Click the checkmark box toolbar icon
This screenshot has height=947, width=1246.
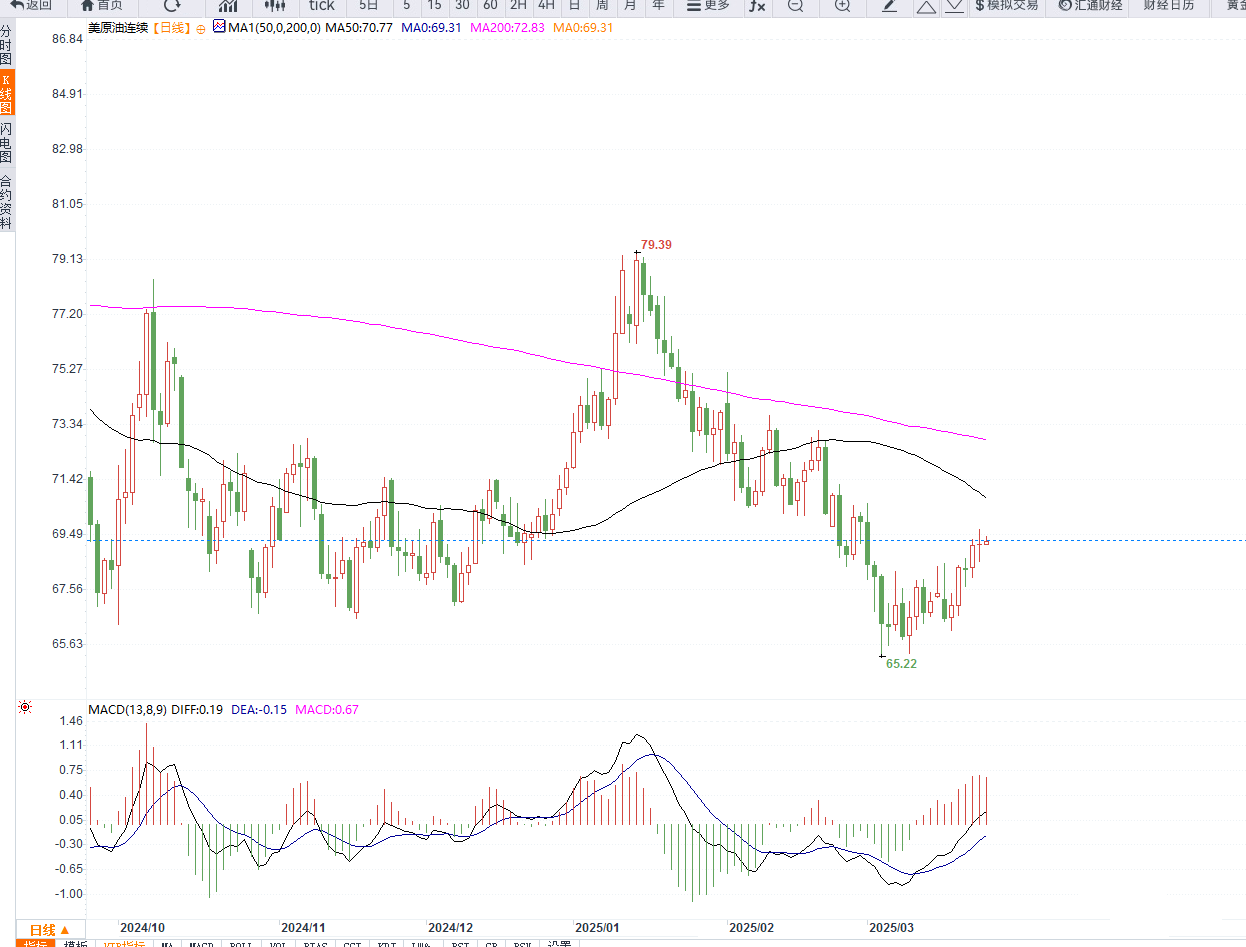954,5
